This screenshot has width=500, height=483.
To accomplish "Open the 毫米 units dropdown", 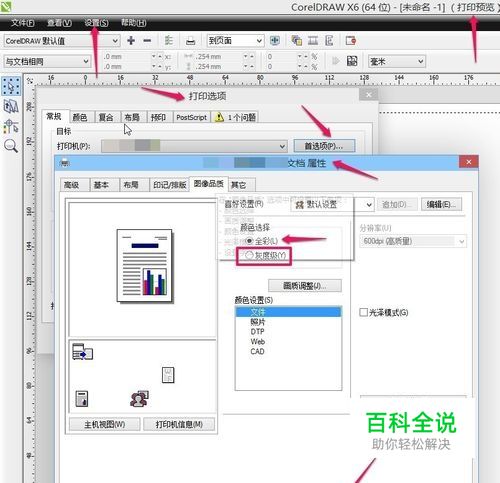I will click(397, 61).
